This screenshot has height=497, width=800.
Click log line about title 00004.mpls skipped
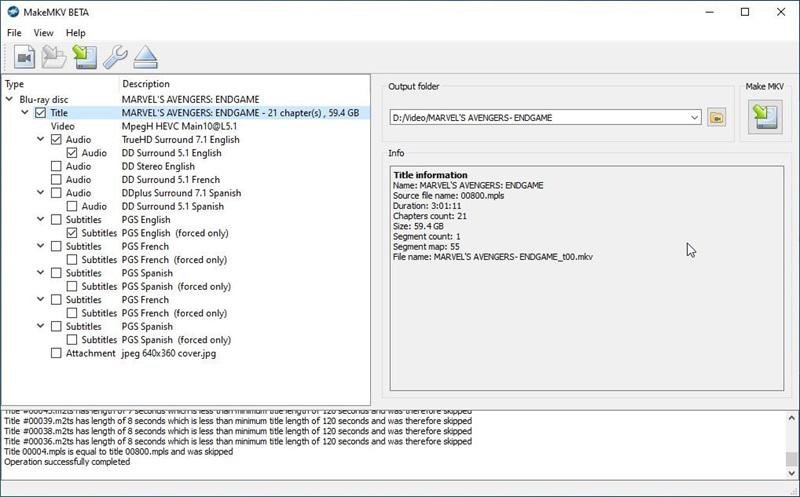tap(118, 452)
